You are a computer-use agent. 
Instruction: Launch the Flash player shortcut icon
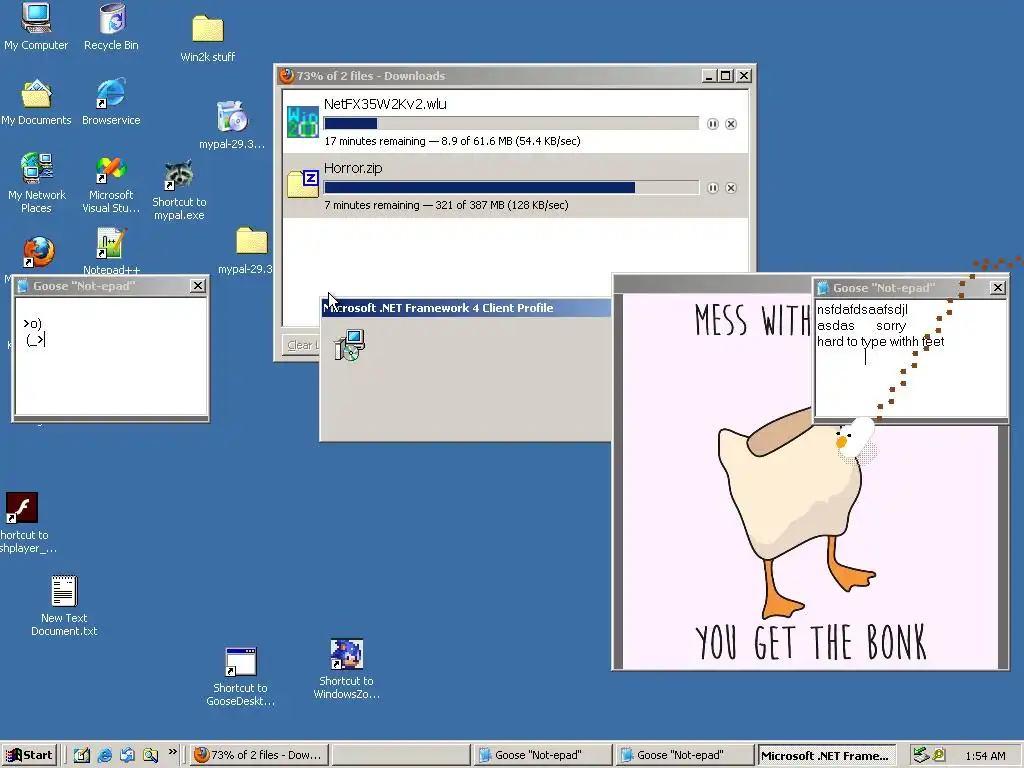[22, 507]
